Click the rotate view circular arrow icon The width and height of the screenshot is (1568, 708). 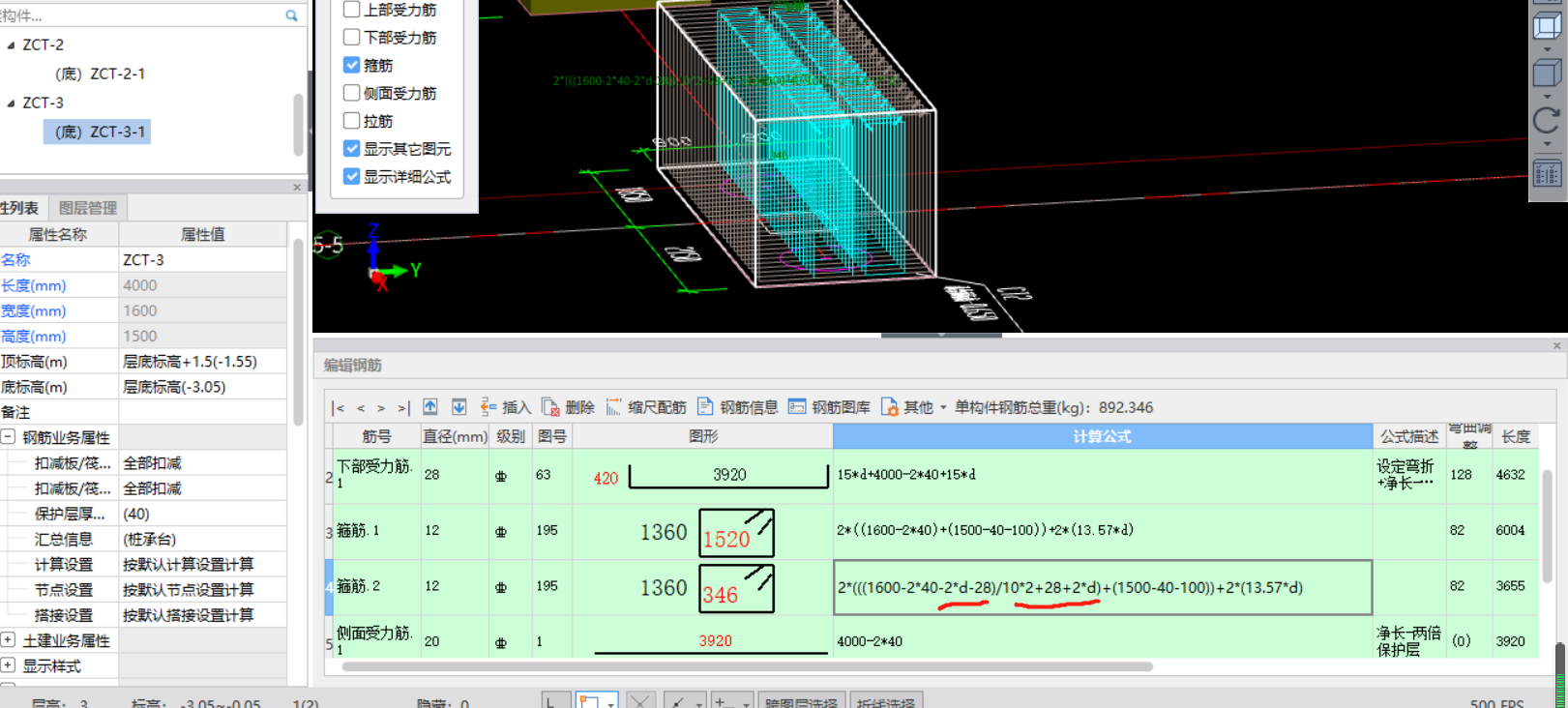(x=1547, y=121)
